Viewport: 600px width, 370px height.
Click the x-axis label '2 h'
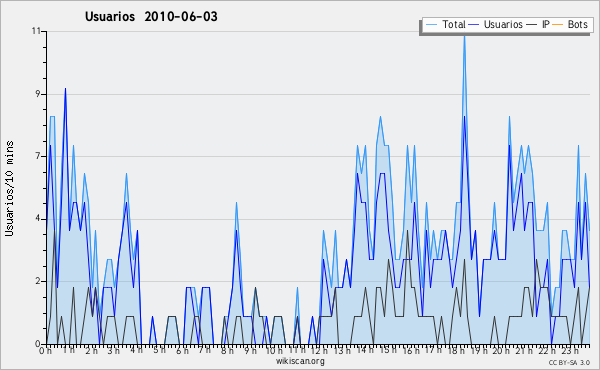point(91,350)
